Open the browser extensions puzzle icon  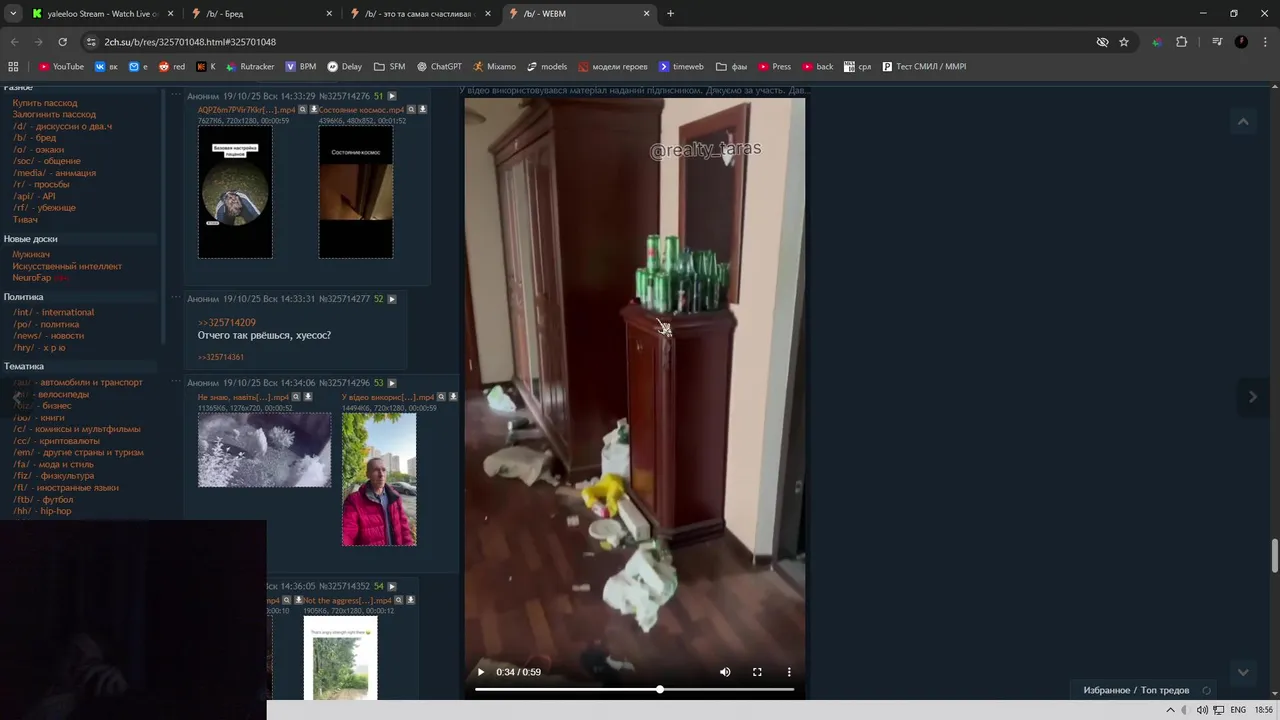tap(1181, 42)
